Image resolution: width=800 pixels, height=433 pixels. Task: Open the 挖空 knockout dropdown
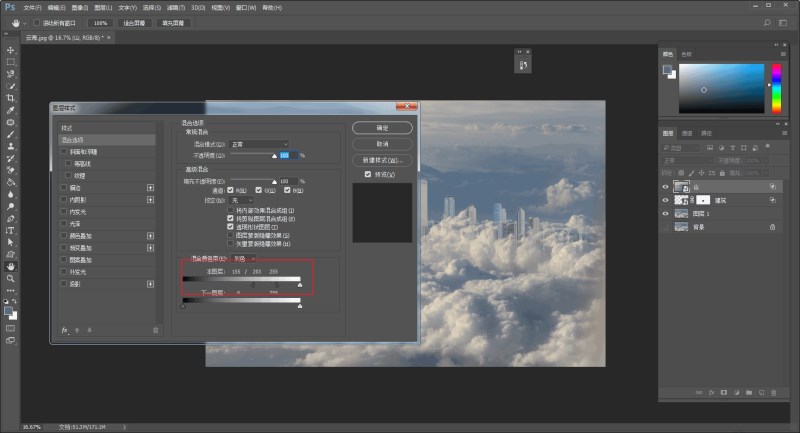pyautogui.click(x=242, y=200)
